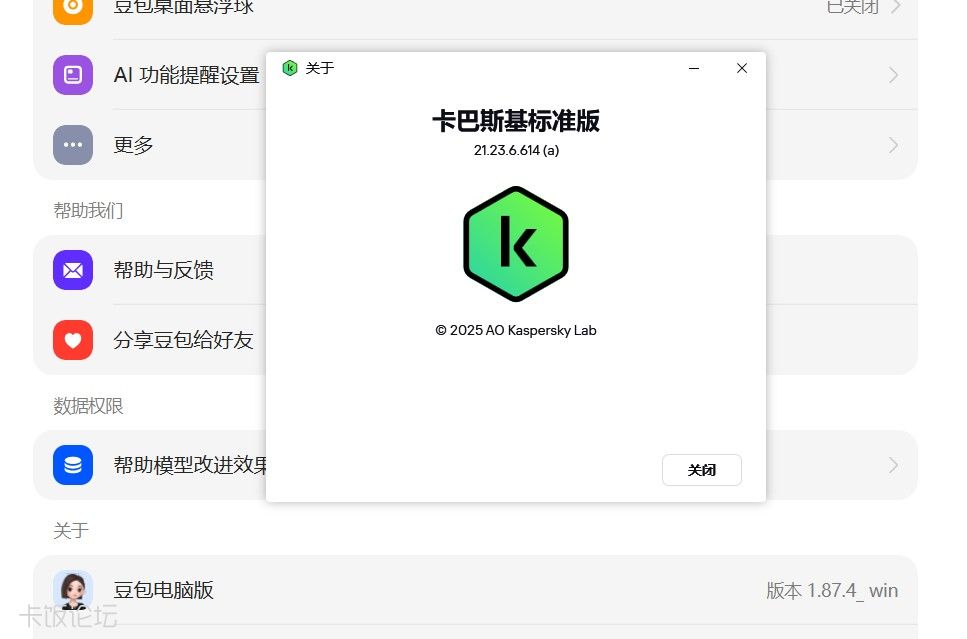Click the purple AI 功能提醒设置 icon

click(73, 75)
